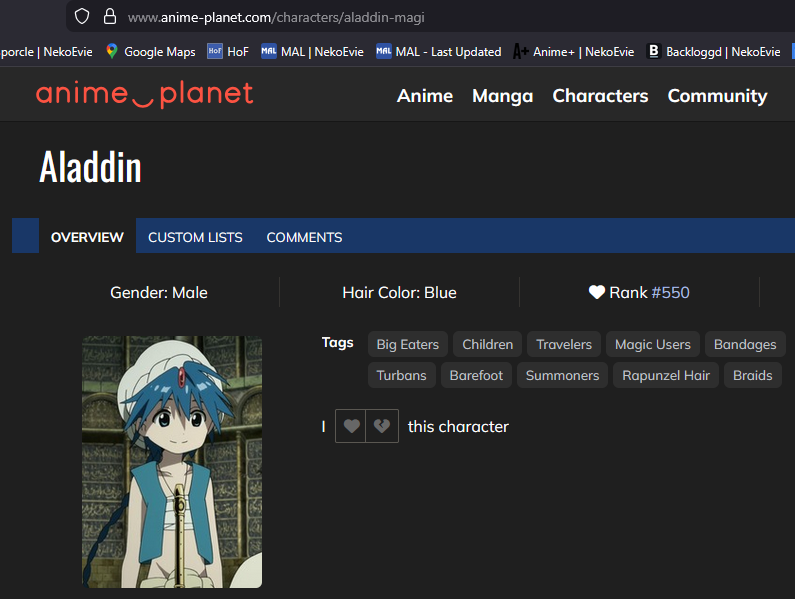The height and width of the screenshot is (599, 795).
Task: Open the Manga navigation menu
Action: [x=502, y=96]
